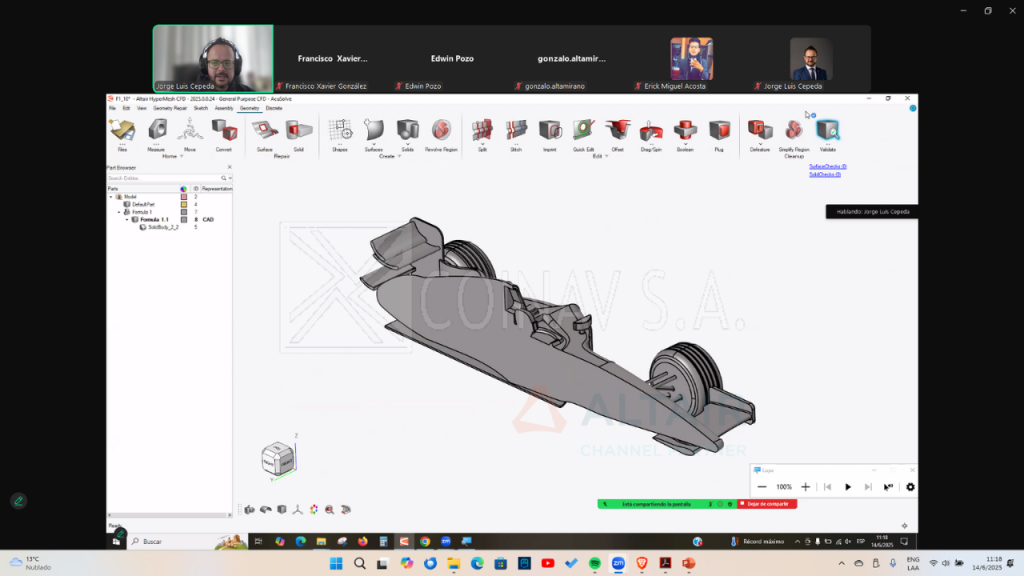Click the Plug tool icon
Screen dimensions: 1024x576
tap(718, 131)
